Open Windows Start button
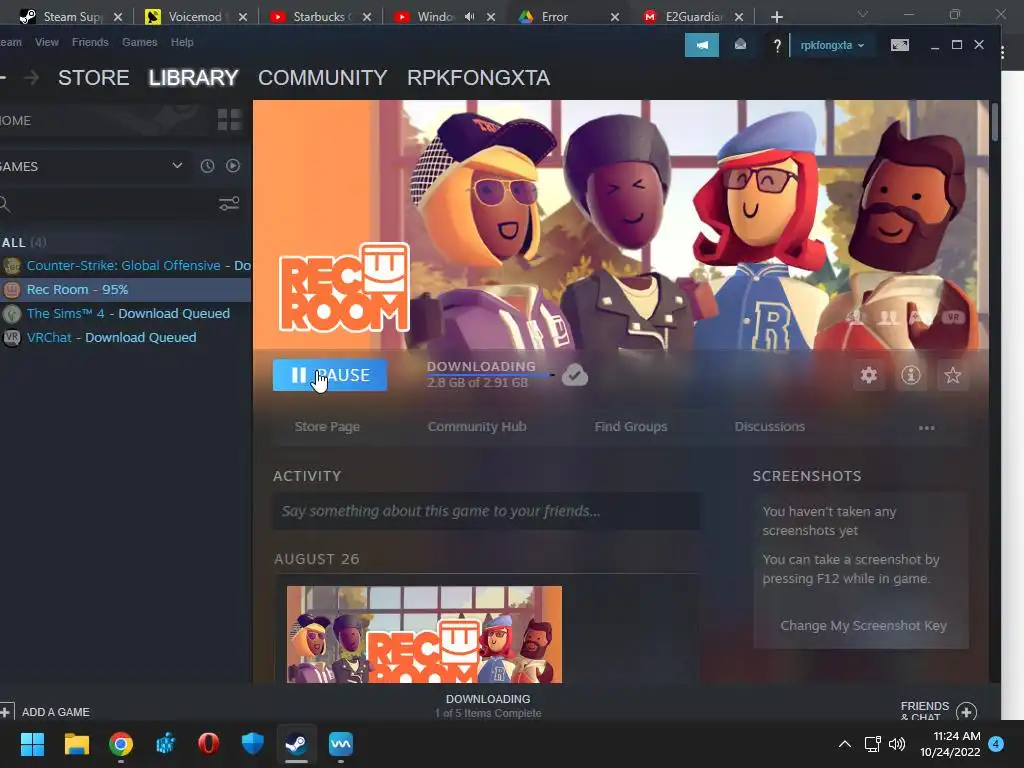 tap(32, 744)
